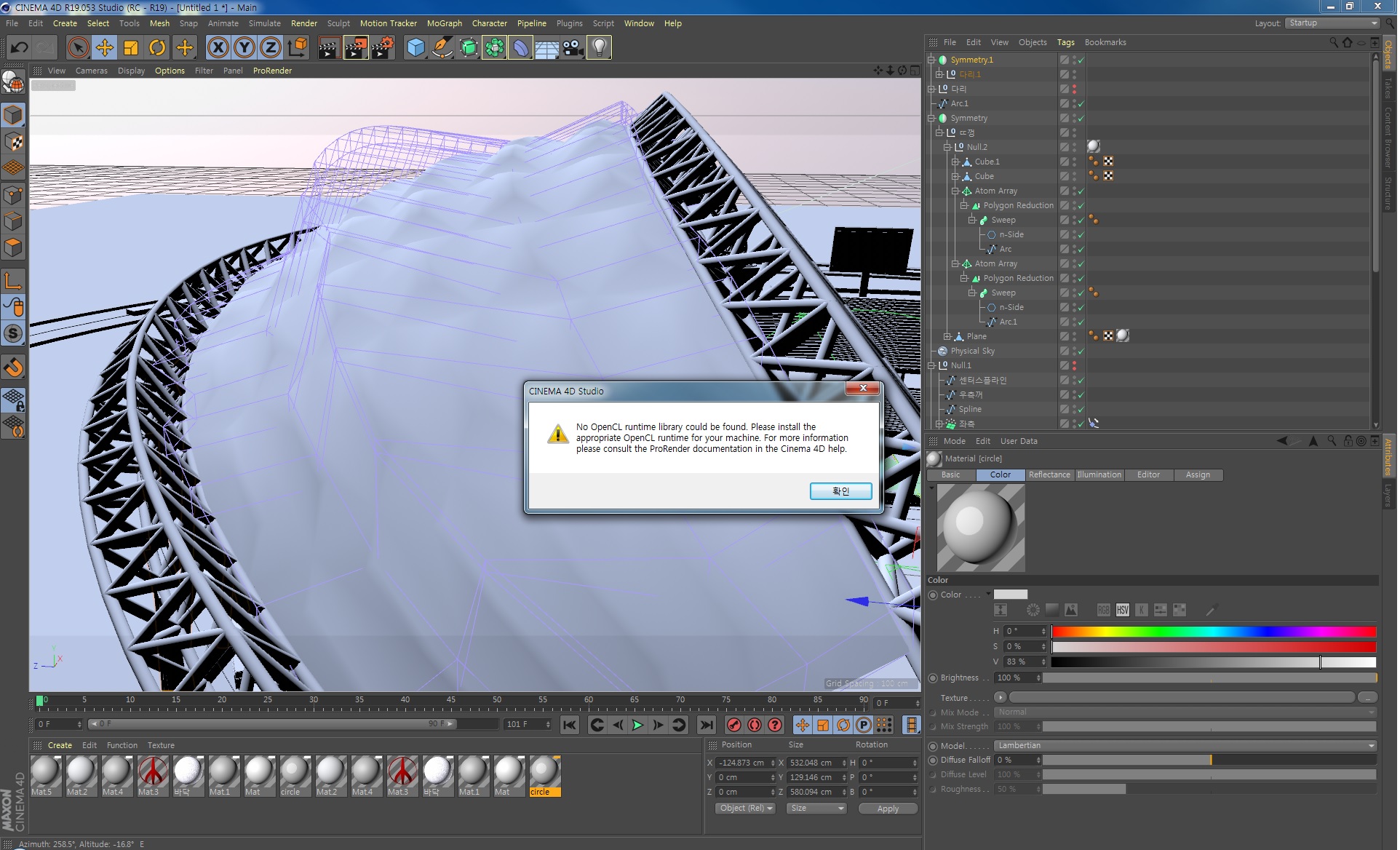Image resolution: width=1400 pixels, height=850 pixels.
Task: Add a Light object
Action: pos(599,48)
